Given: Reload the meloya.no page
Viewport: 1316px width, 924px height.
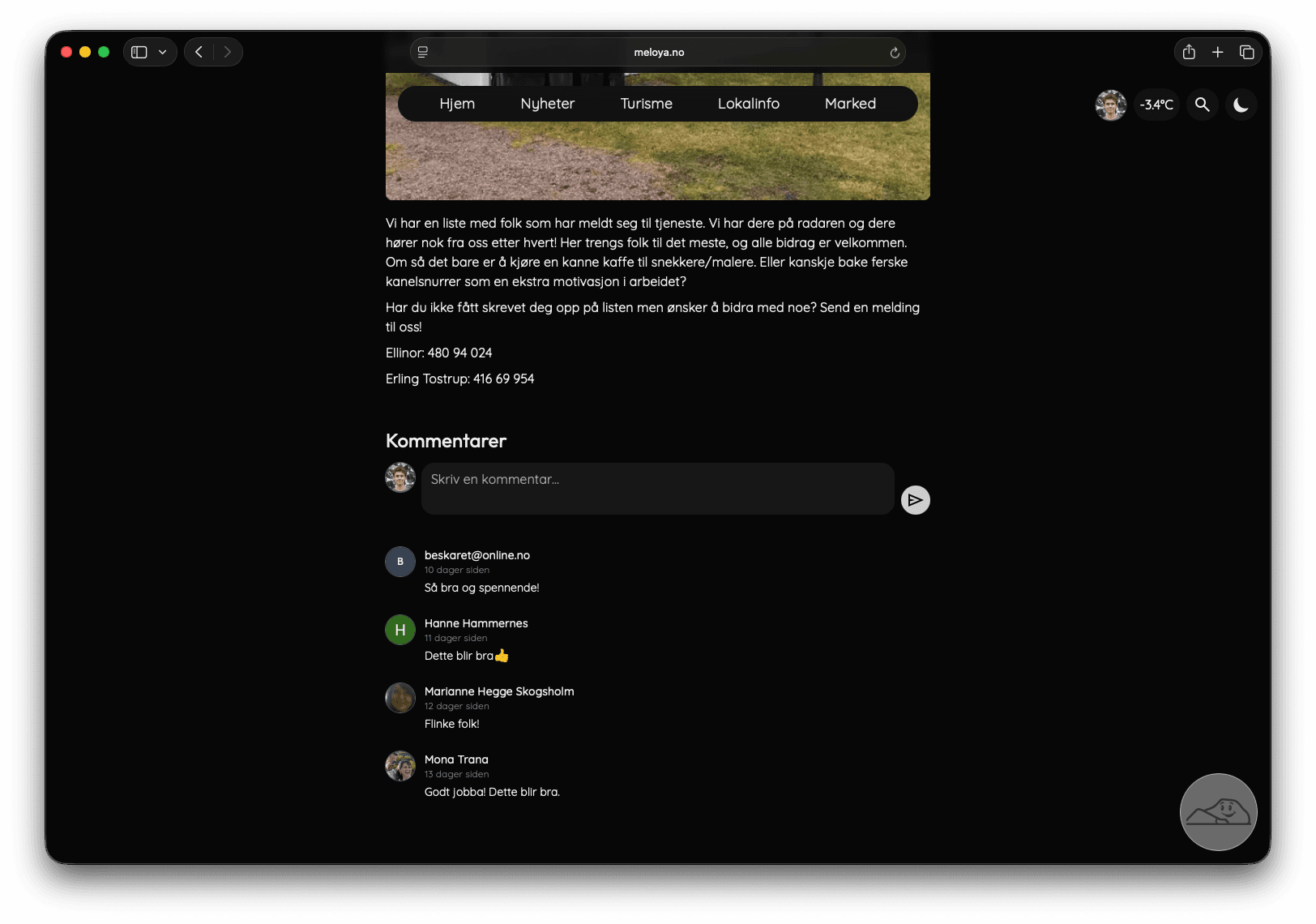Looking at the screenshot, I should pos(895,53).
